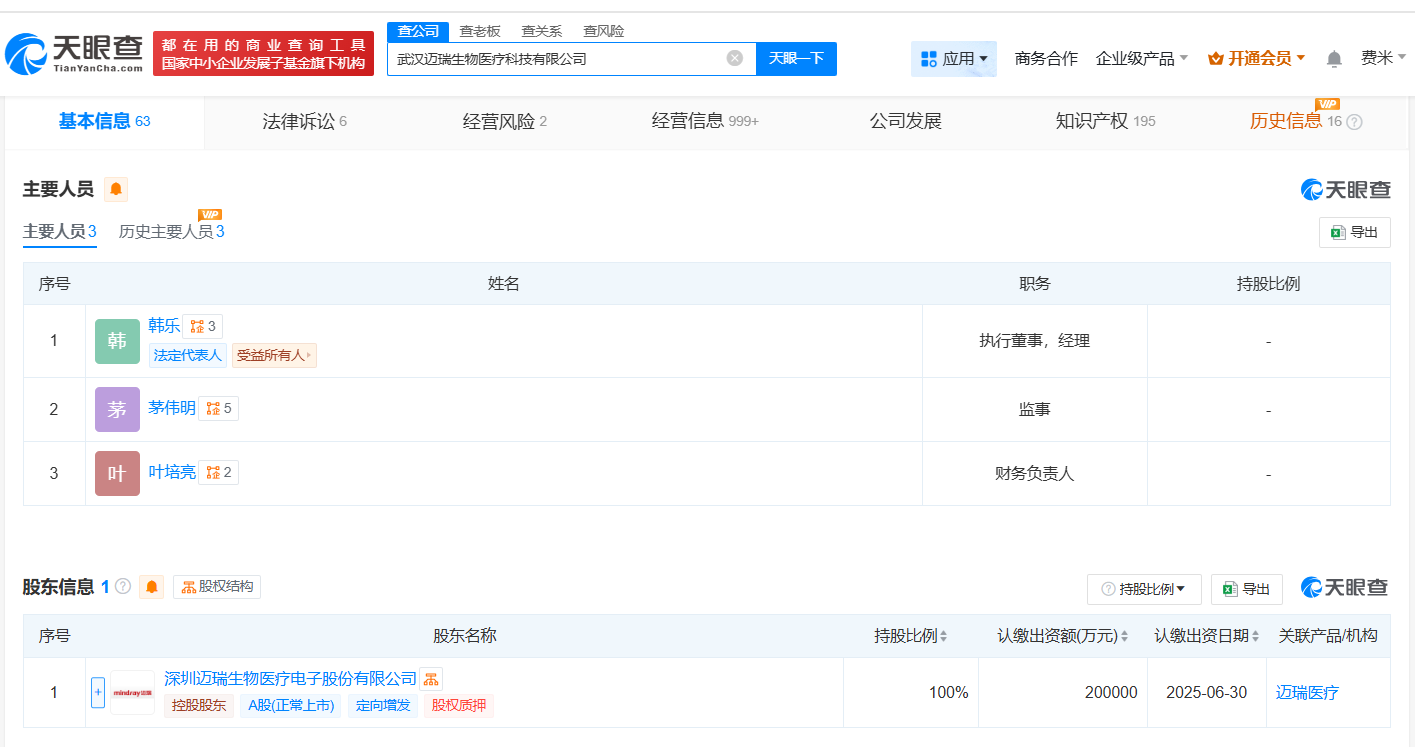Screen dimensions: 1415x747
Task: Switch to the 经营信息 tab
Action: pyautogui.click(x=705, y=122)
